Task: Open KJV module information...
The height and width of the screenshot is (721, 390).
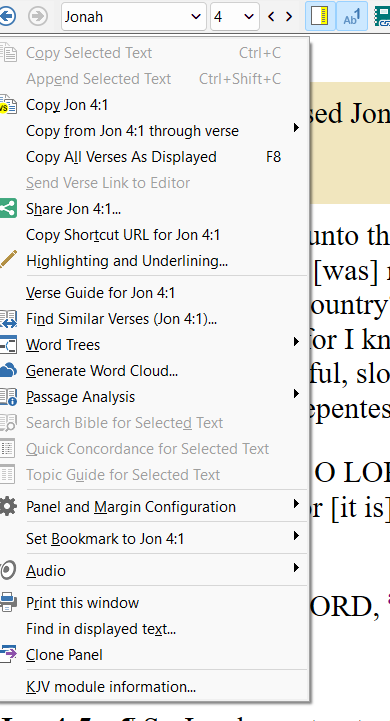Action: tap(154, 687)
